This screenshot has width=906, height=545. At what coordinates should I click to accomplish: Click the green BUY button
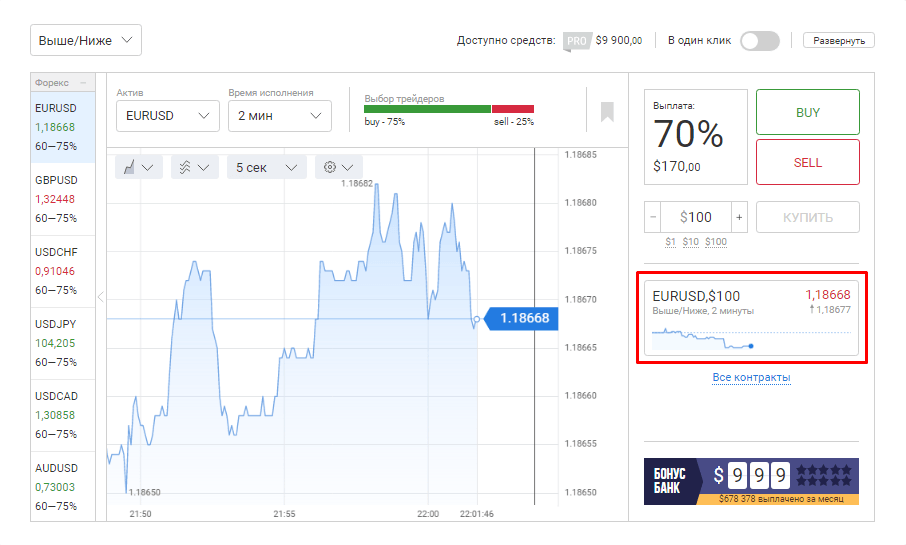(807, 112)
